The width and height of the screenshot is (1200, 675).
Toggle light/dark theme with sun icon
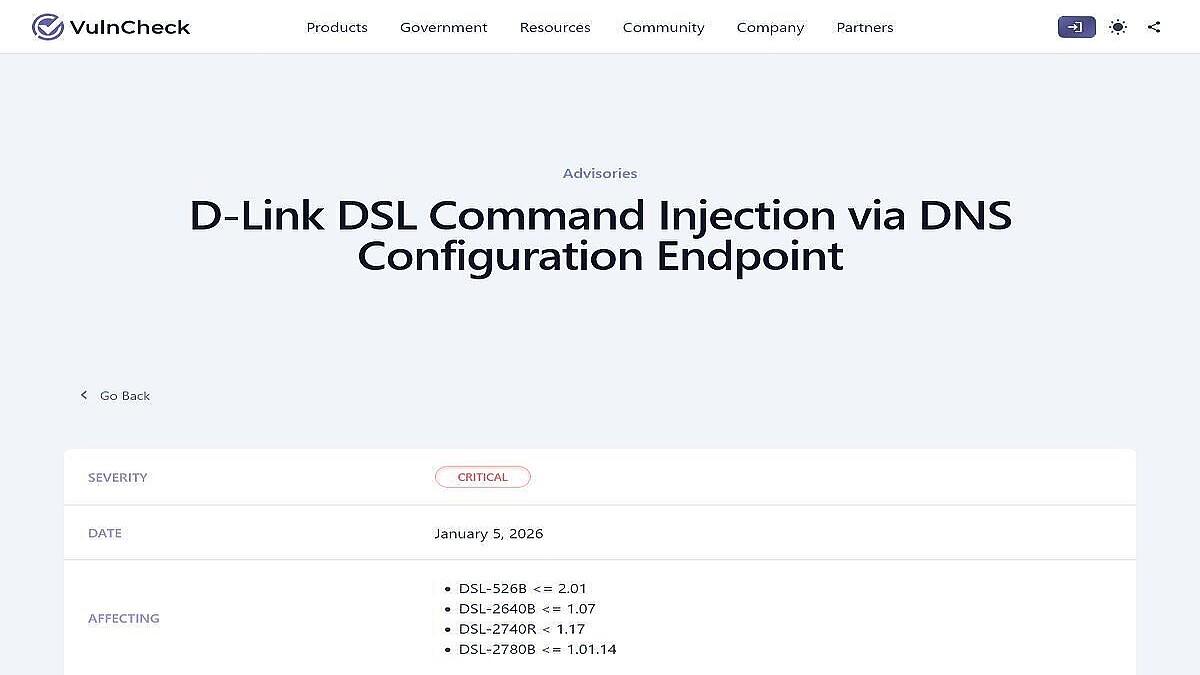point(1118,27)
